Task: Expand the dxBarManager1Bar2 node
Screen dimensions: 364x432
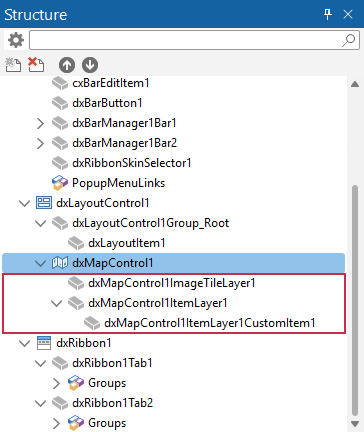Action: click(x=40, y=143)
